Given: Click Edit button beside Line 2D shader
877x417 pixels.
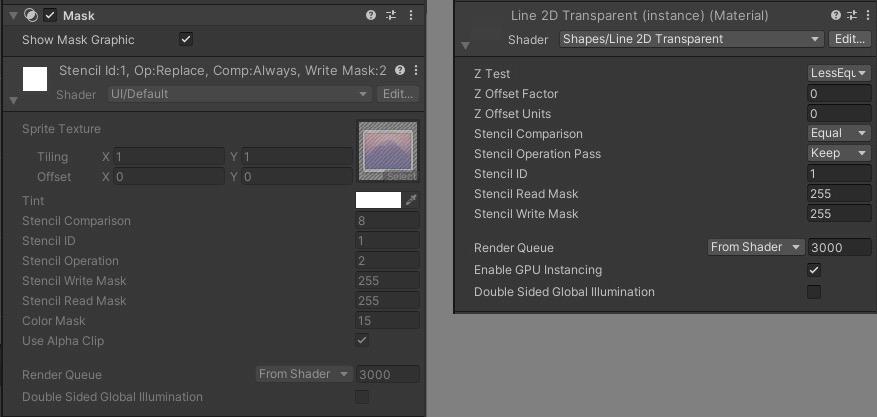Looking at the screenshot, I should pos(850,39).
